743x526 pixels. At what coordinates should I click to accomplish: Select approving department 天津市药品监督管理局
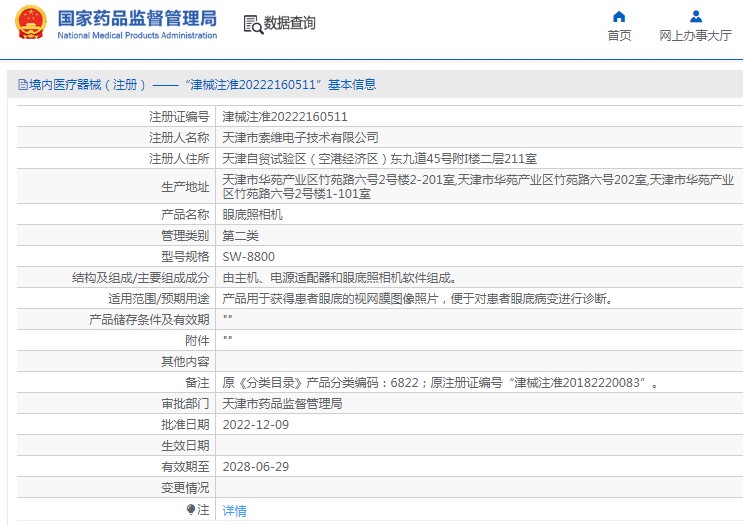point(282,404)
